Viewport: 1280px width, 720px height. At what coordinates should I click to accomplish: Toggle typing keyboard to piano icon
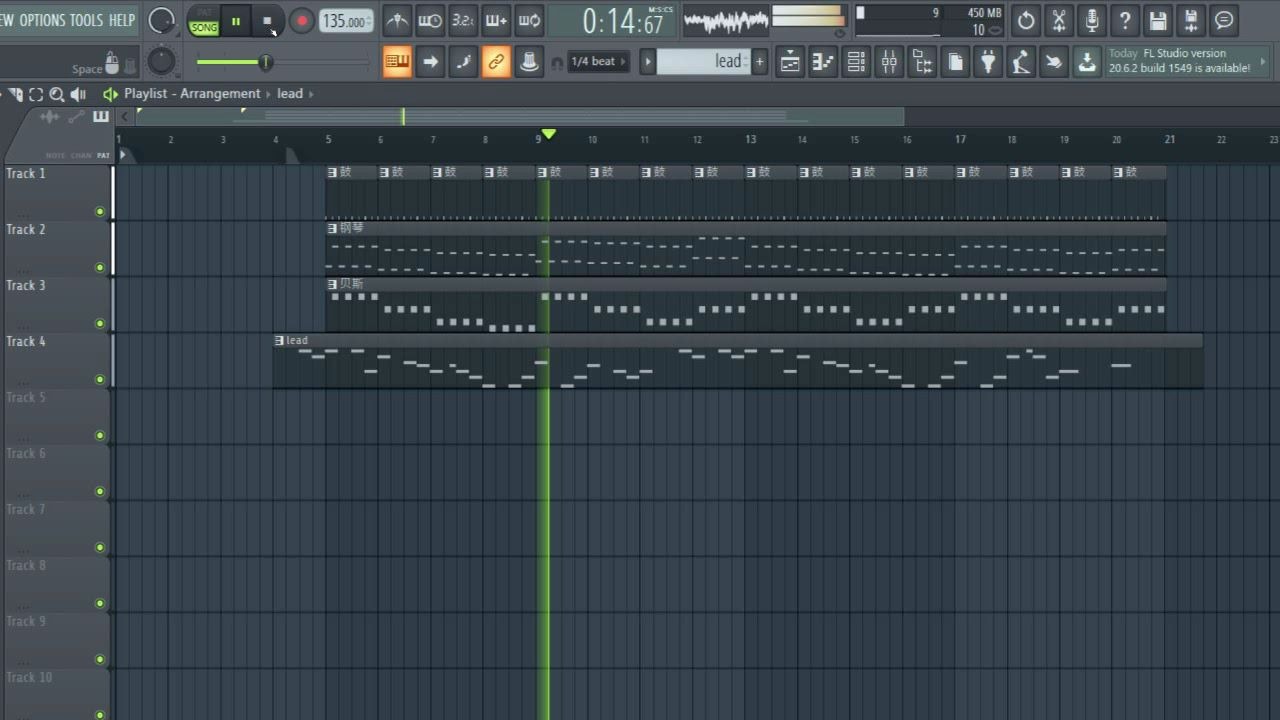tap(397, 62)
